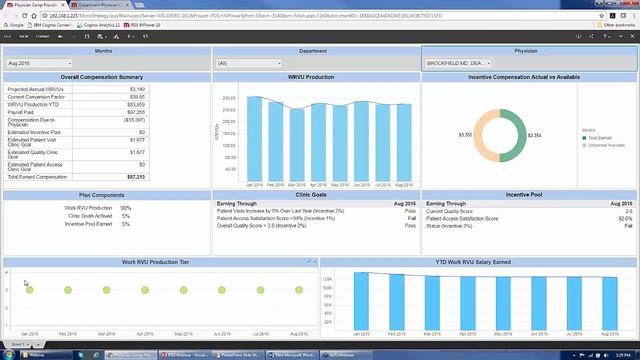Click the Estimated Incentive Pool row label

[x=34, y=132]
